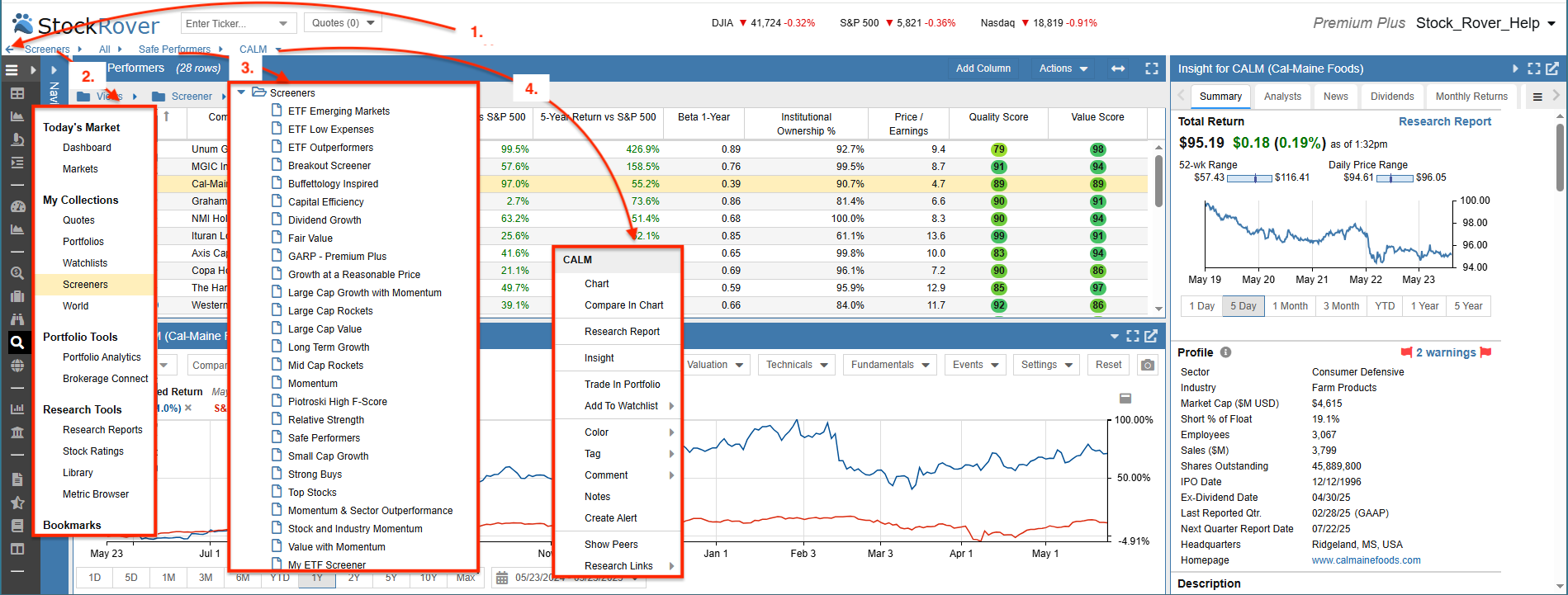Select the 5 Year range in Insight

tap(1468, 306)
